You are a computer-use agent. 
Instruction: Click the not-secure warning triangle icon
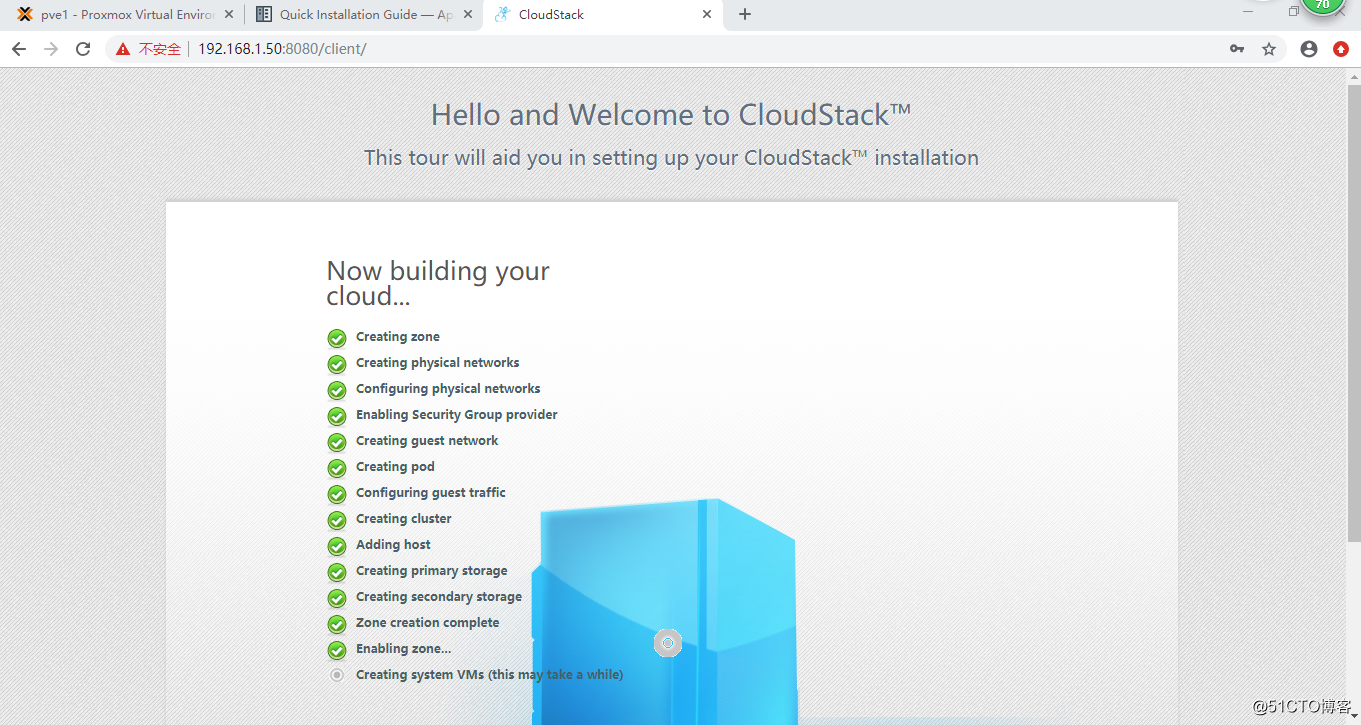coord(123,49)
